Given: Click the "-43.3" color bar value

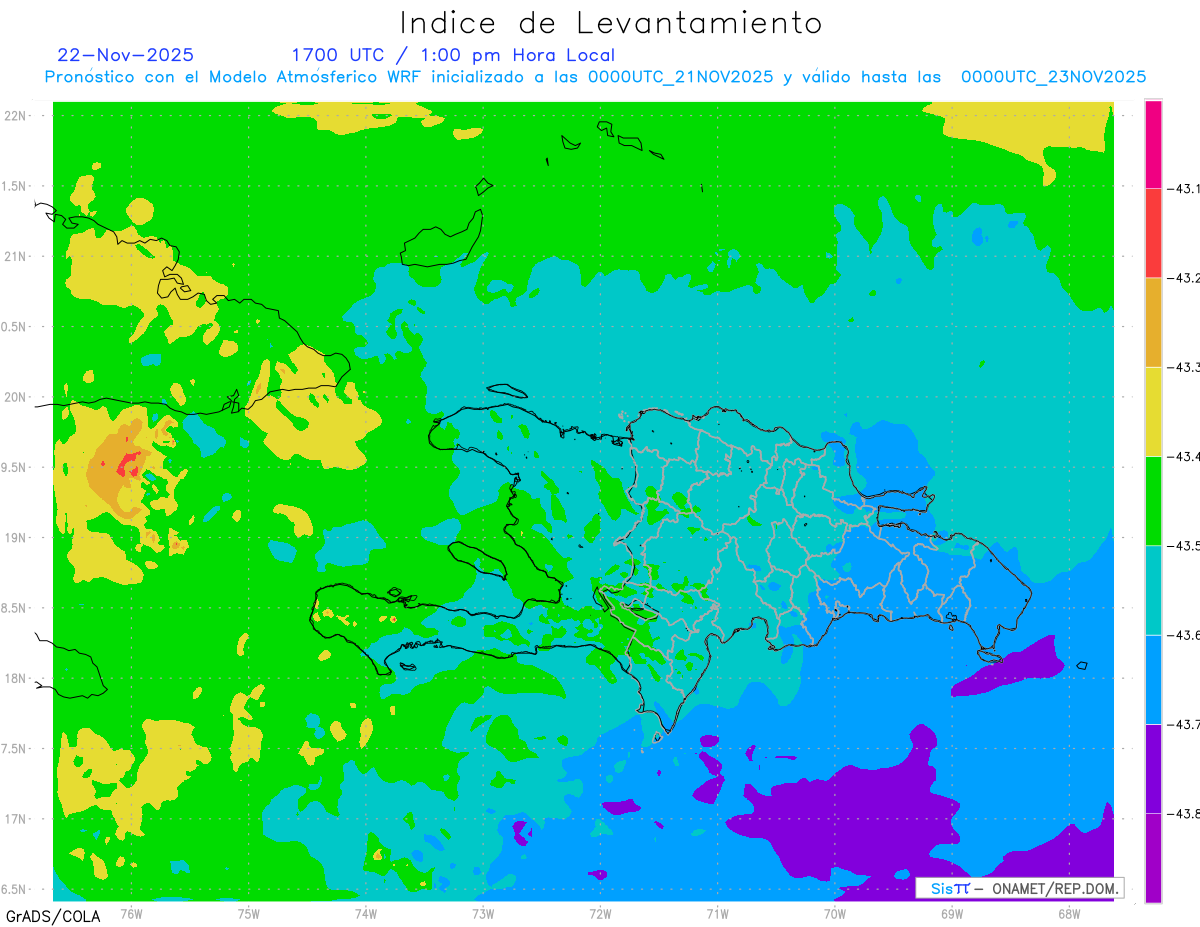Looking at the screenshot, I should [x=1185, y=367].
